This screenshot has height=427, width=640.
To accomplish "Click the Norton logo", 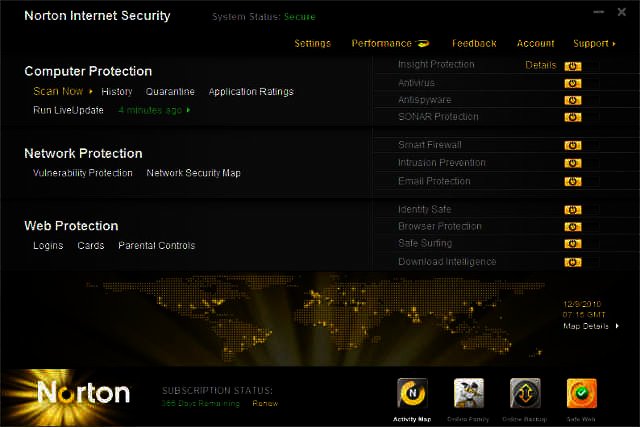I will tap(84, 392).
